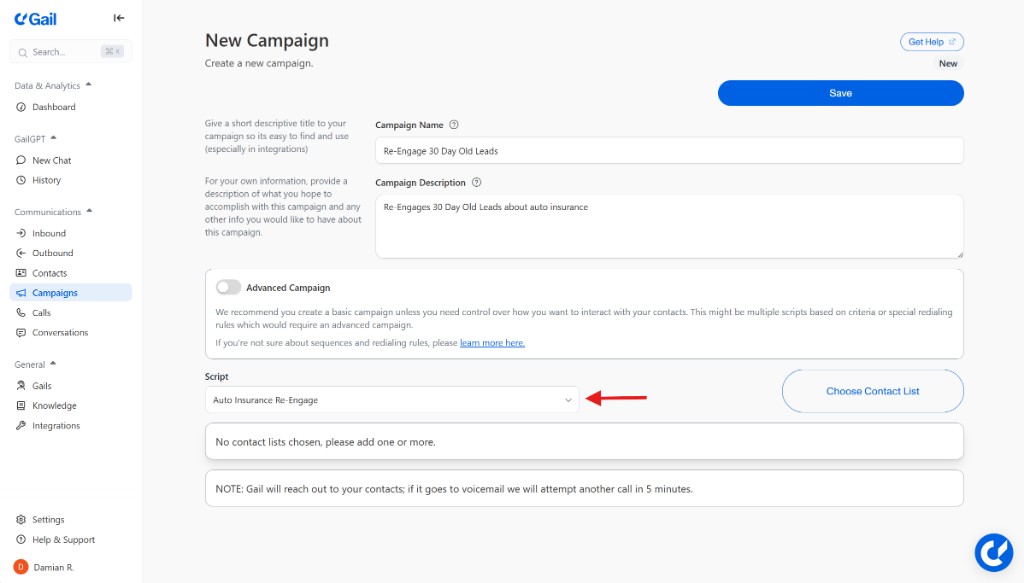Select the Outbound sidebar icon

point(50,253)
